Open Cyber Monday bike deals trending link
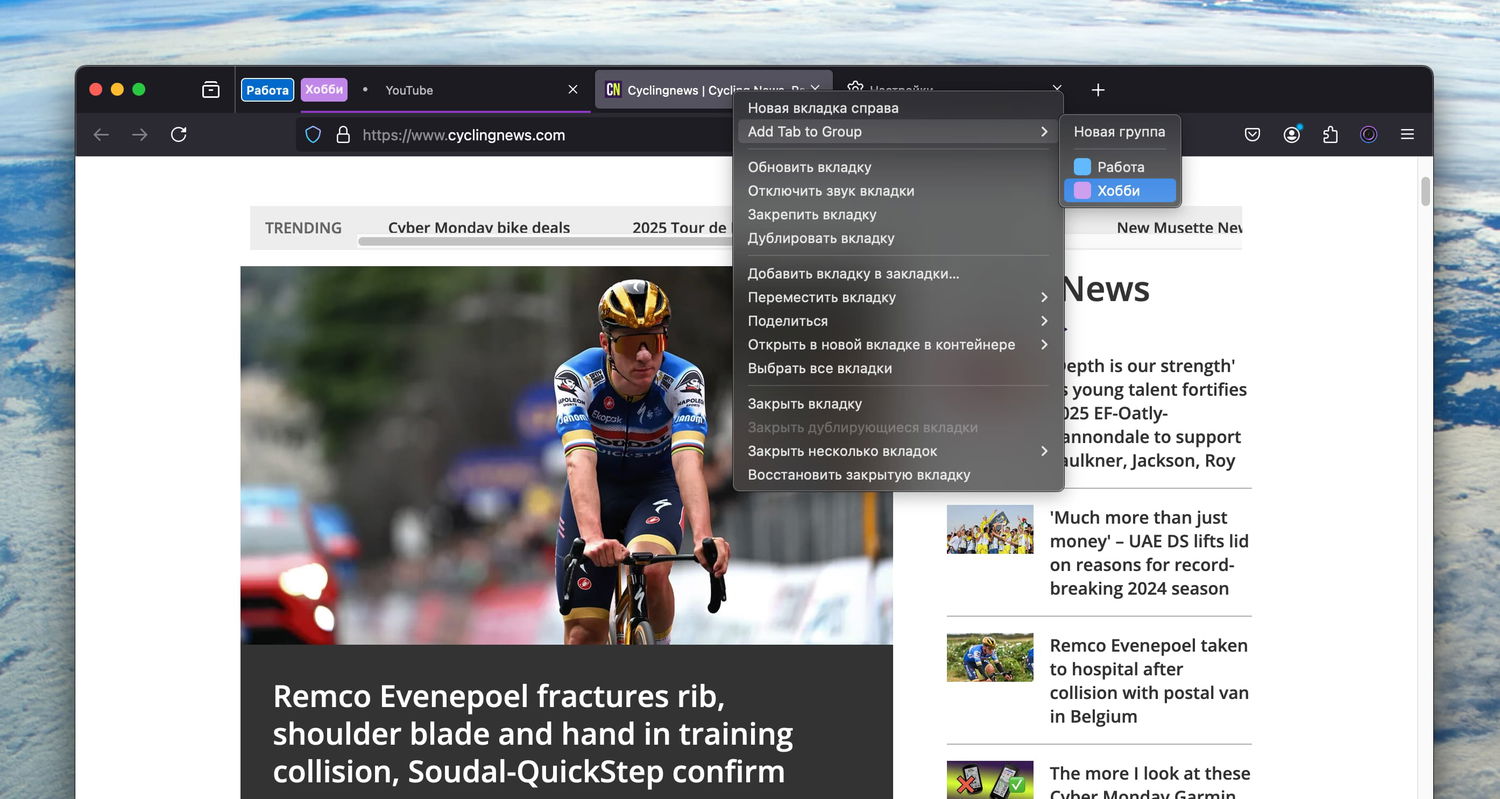This screenshot has width=1500, height=799. (479, 227)
